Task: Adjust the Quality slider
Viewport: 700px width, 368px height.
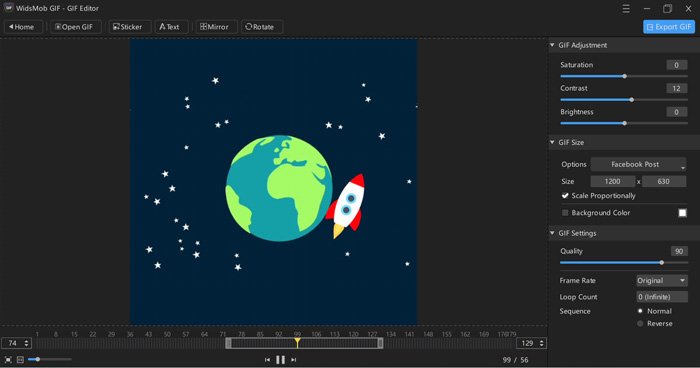Action: coord(624,263)
